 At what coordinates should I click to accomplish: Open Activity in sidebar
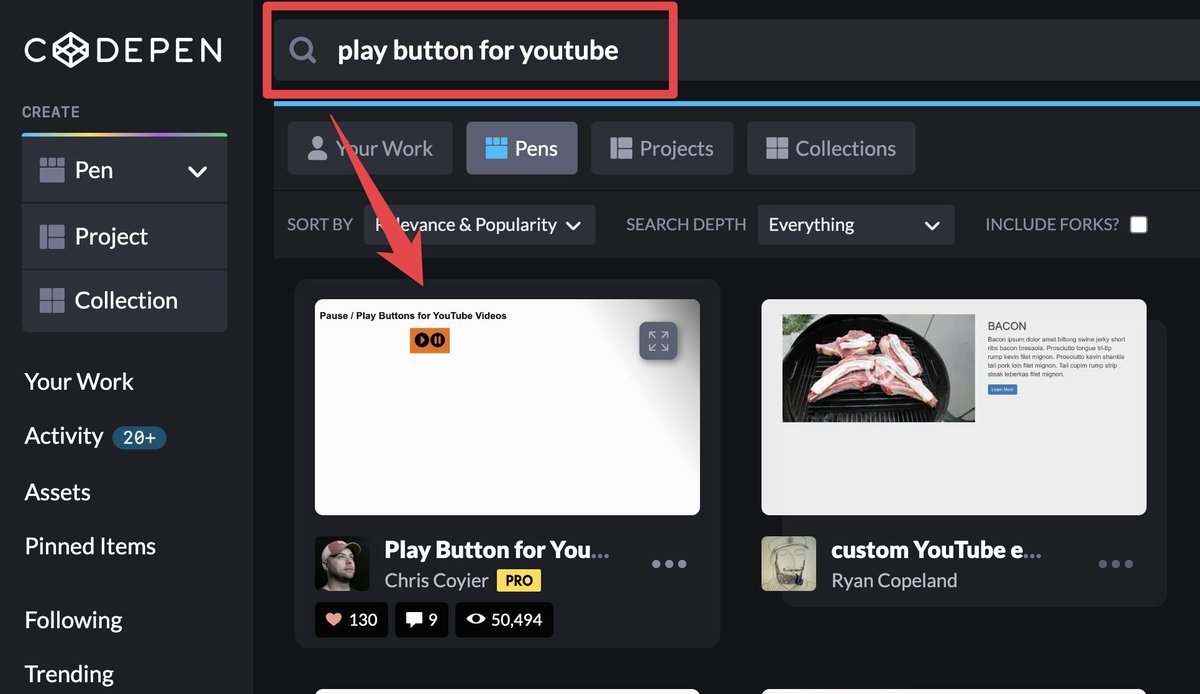64,436
